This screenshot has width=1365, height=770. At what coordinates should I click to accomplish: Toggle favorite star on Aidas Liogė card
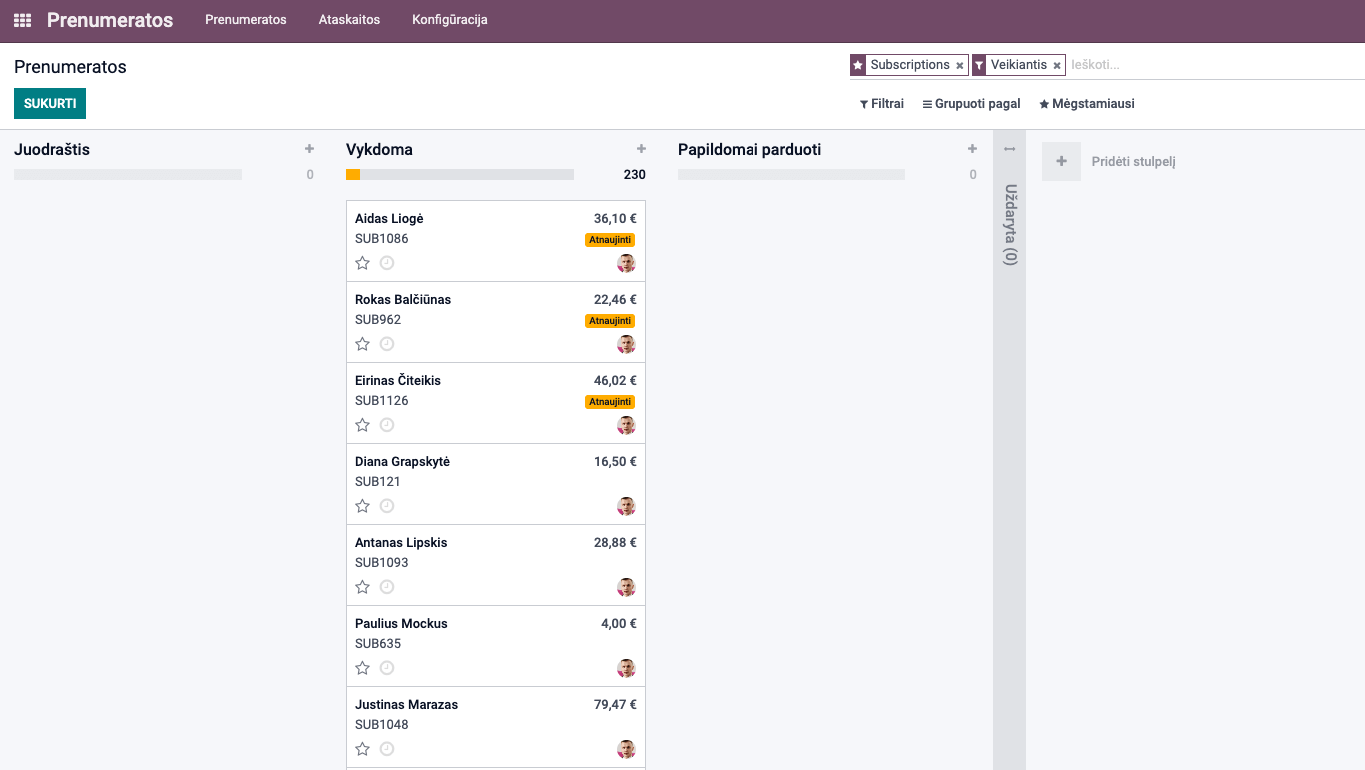(x=363, y=263)
